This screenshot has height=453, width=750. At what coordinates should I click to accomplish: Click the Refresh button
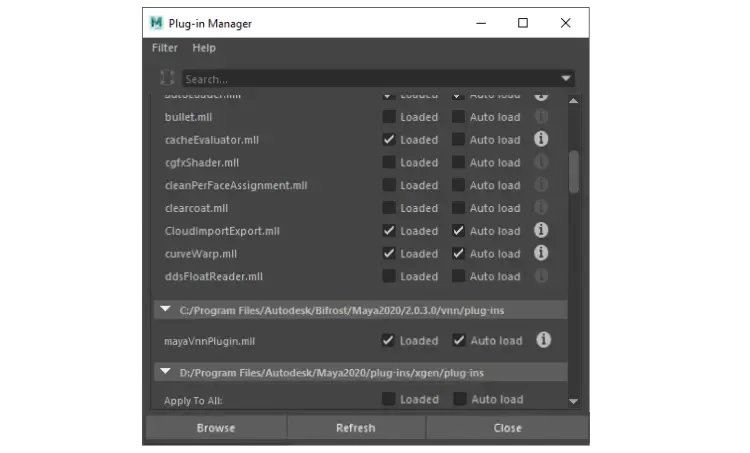click(x=356, y=428)
